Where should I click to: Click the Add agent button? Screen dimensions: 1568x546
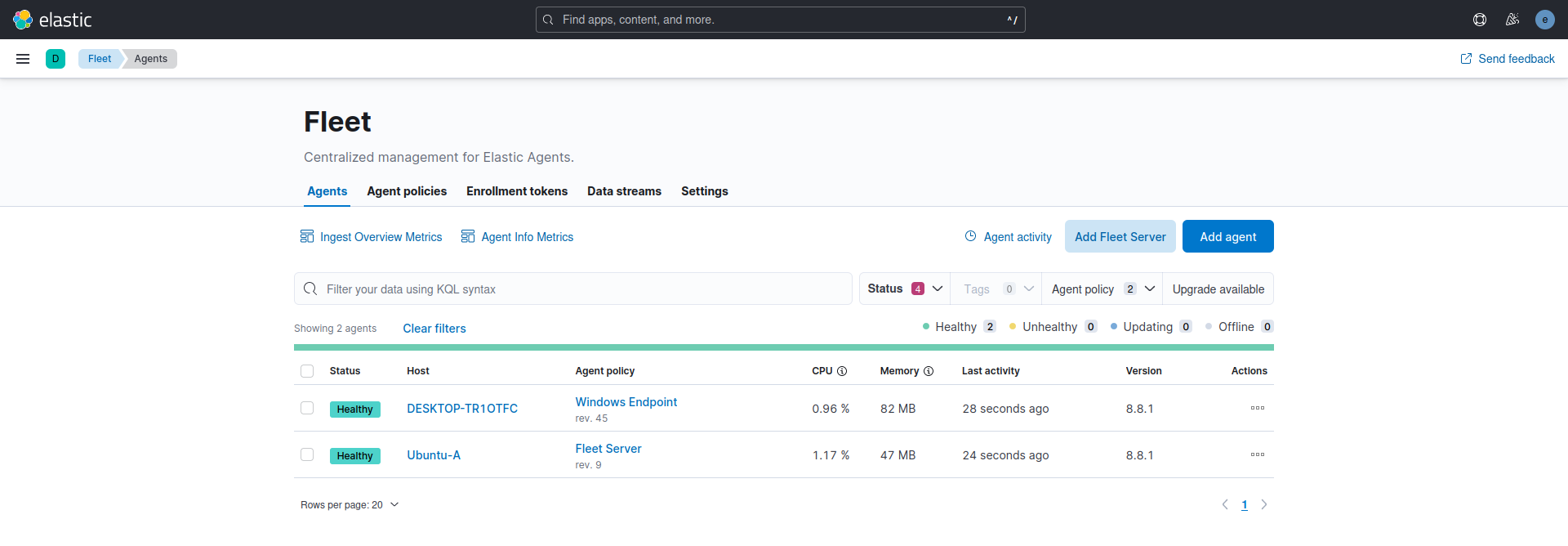coord(1228,236)
